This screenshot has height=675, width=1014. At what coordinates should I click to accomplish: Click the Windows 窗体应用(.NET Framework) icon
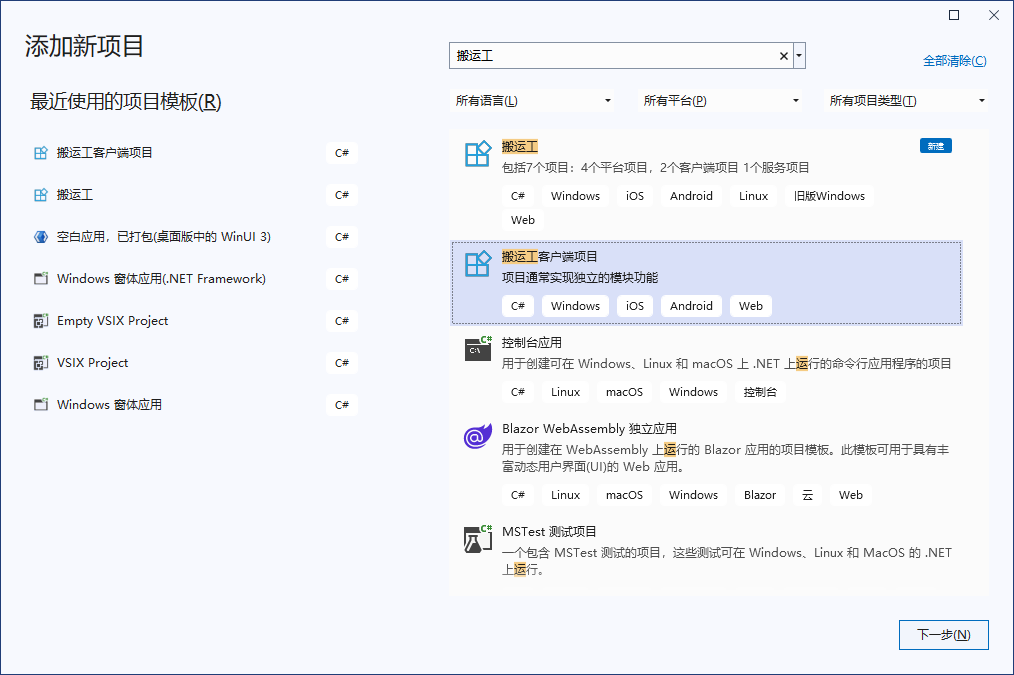point(41,279)
